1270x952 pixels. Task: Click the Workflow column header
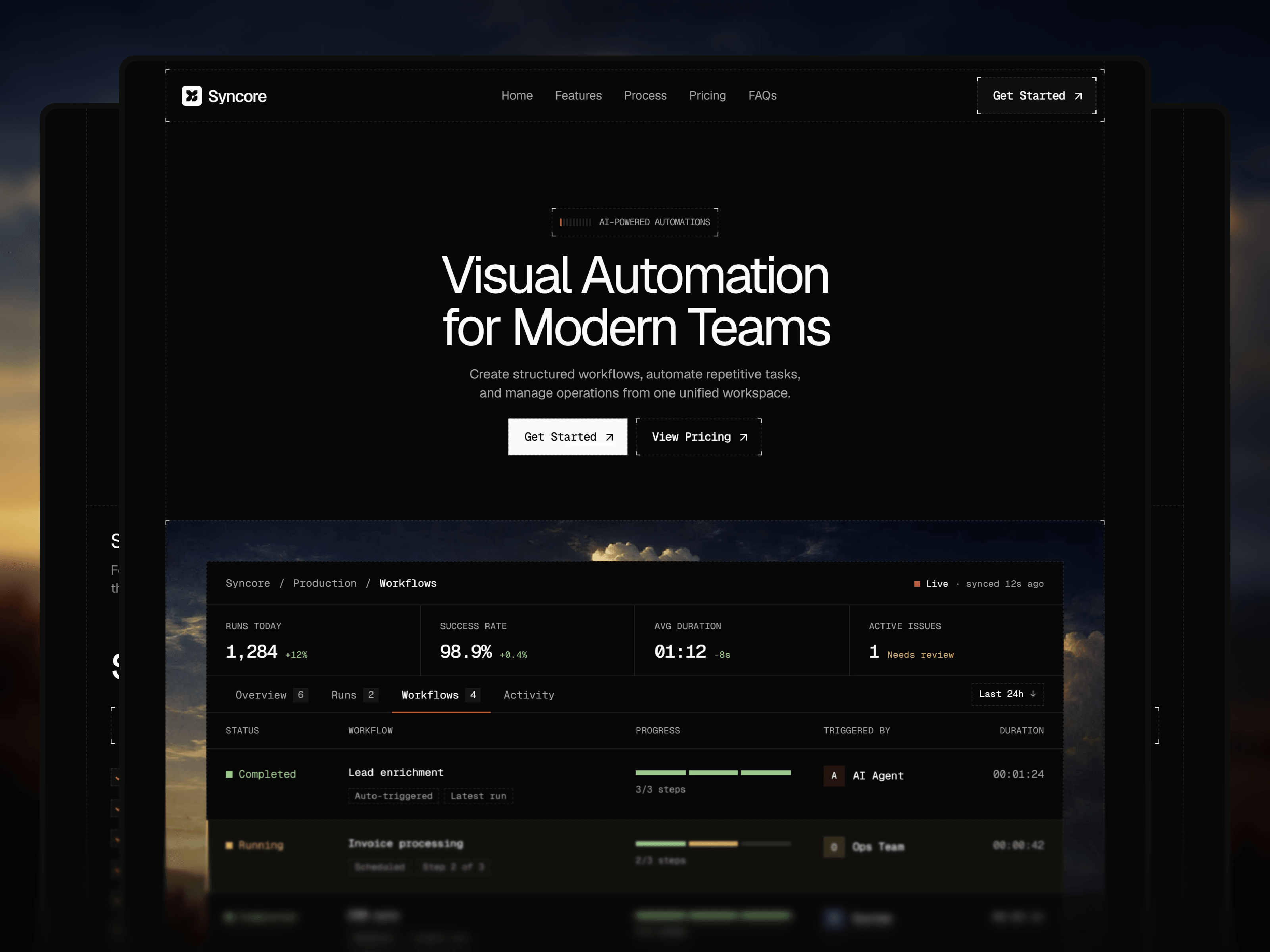pyautogui.click(x=370, y=731)
